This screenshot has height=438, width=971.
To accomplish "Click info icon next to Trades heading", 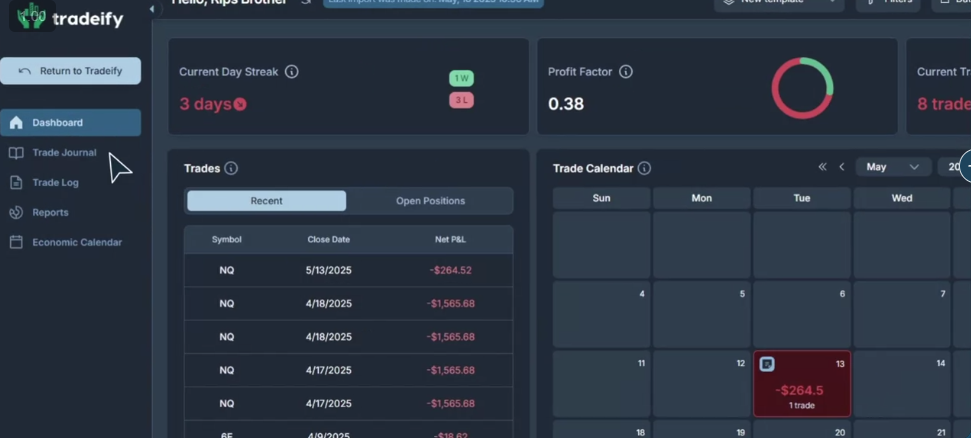I will click(x=231, y=169).
